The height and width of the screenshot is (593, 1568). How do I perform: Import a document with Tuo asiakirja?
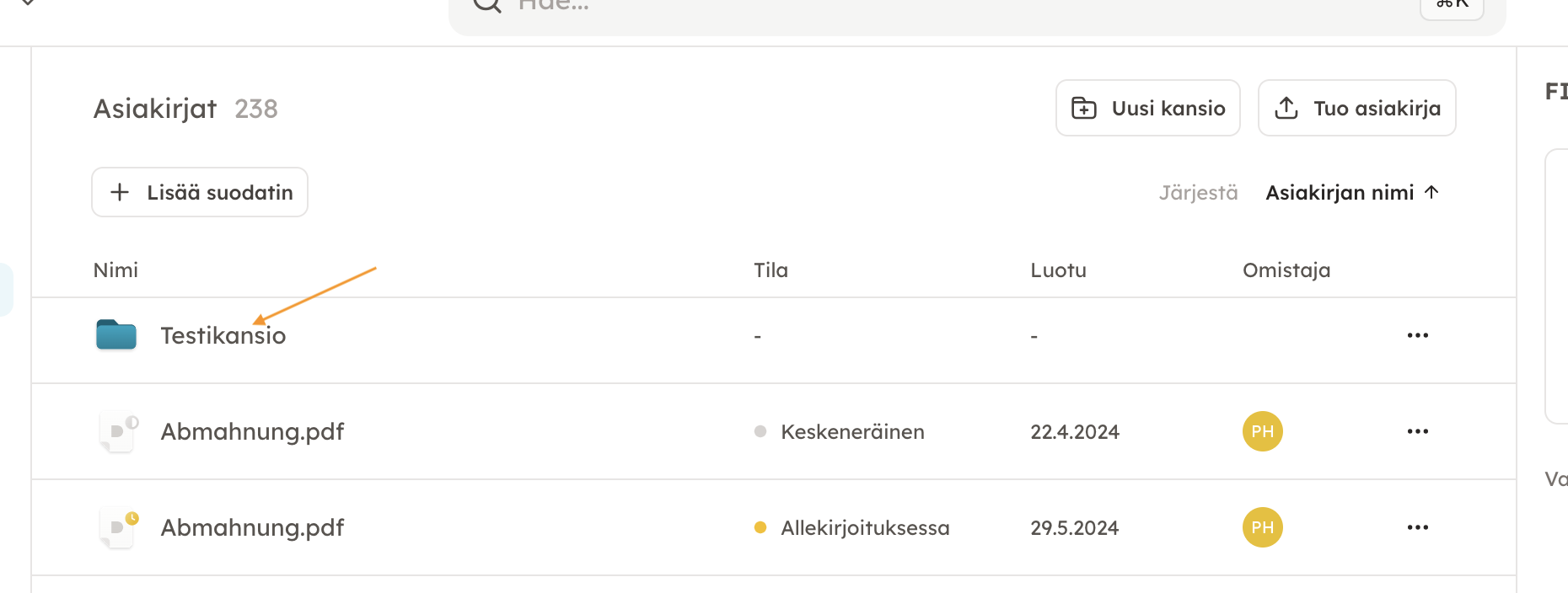pos(1356,108)
